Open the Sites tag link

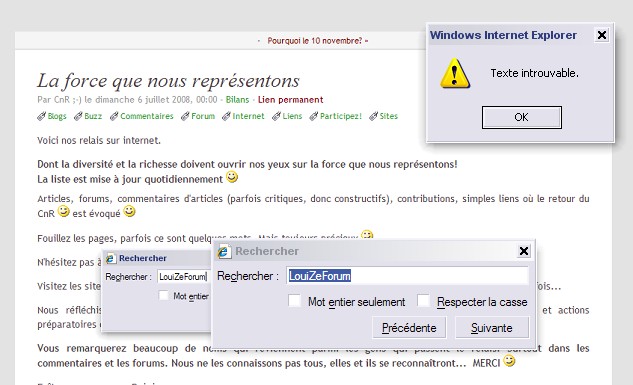389,116
